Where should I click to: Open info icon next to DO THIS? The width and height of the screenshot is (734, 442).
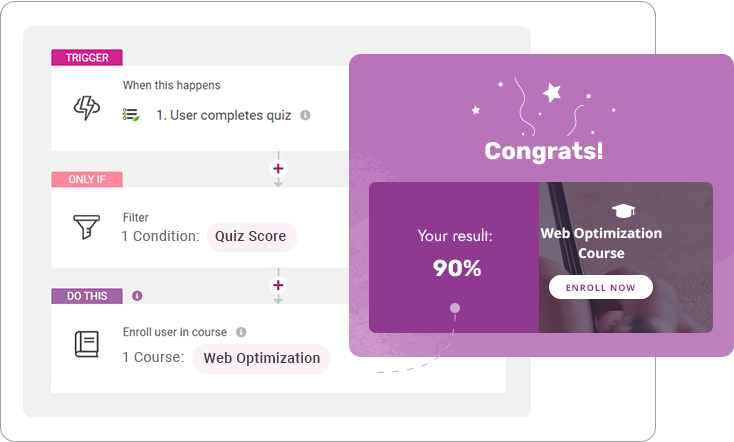coord(137,296)
